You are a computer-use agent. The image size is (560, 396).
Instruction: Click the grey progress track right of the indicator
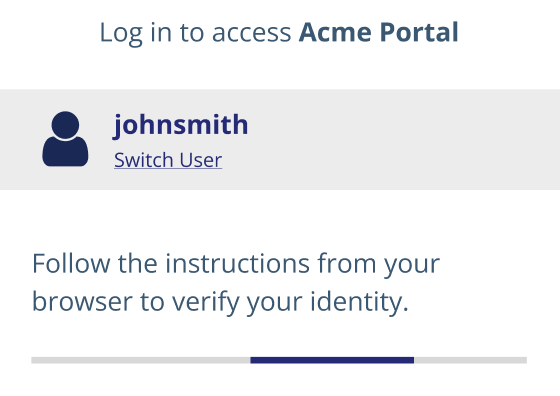tap(471, 360)
